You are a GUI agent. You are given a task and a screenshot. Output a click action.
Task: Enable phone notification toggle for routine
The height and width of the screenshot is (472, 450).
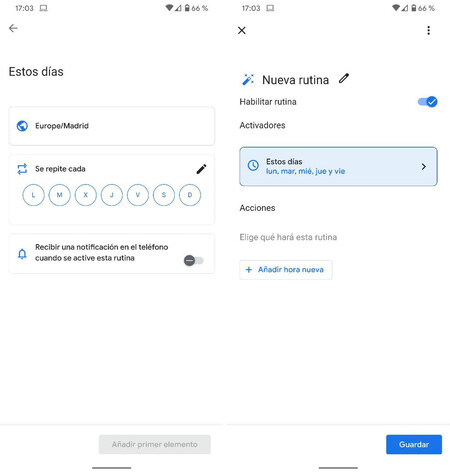[x=194, y=260]
